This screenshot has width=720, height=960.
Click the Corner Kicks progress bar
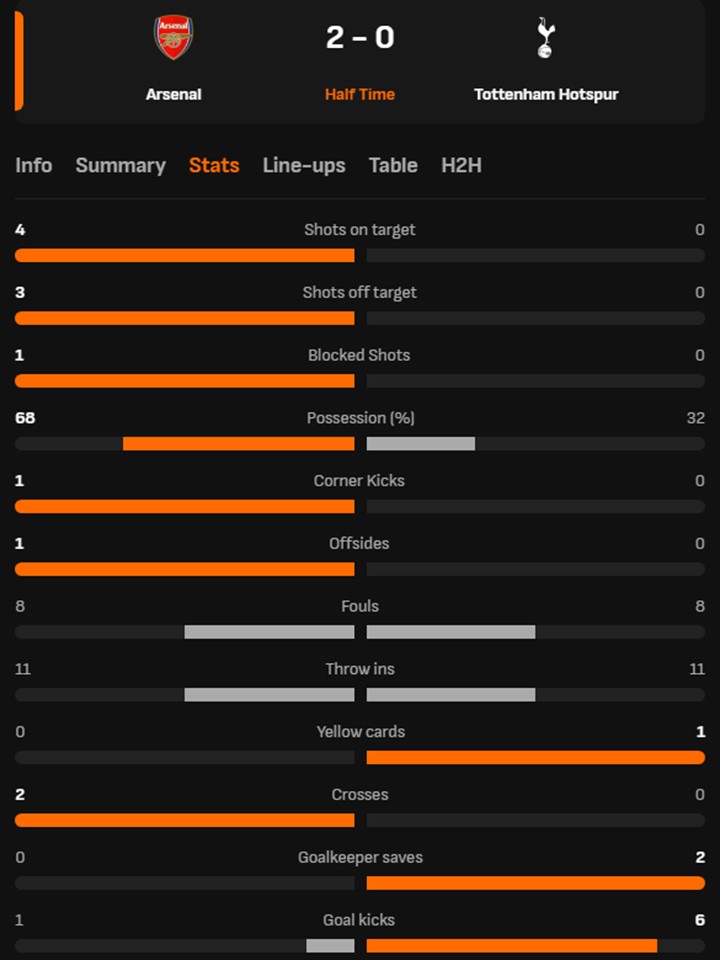pyautogui.click(x=359, y=506)
